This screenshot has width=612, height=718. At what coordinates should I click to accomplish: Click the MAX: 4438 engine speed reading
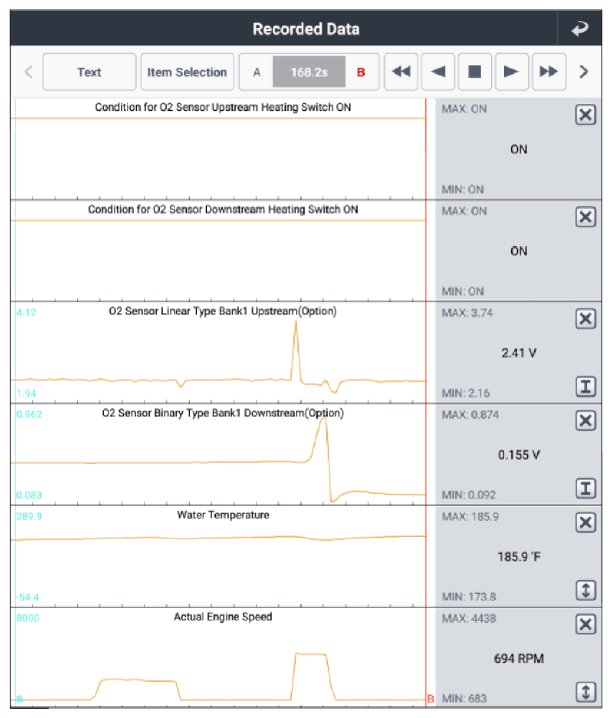pyautogui.click(x=468, y=619)
